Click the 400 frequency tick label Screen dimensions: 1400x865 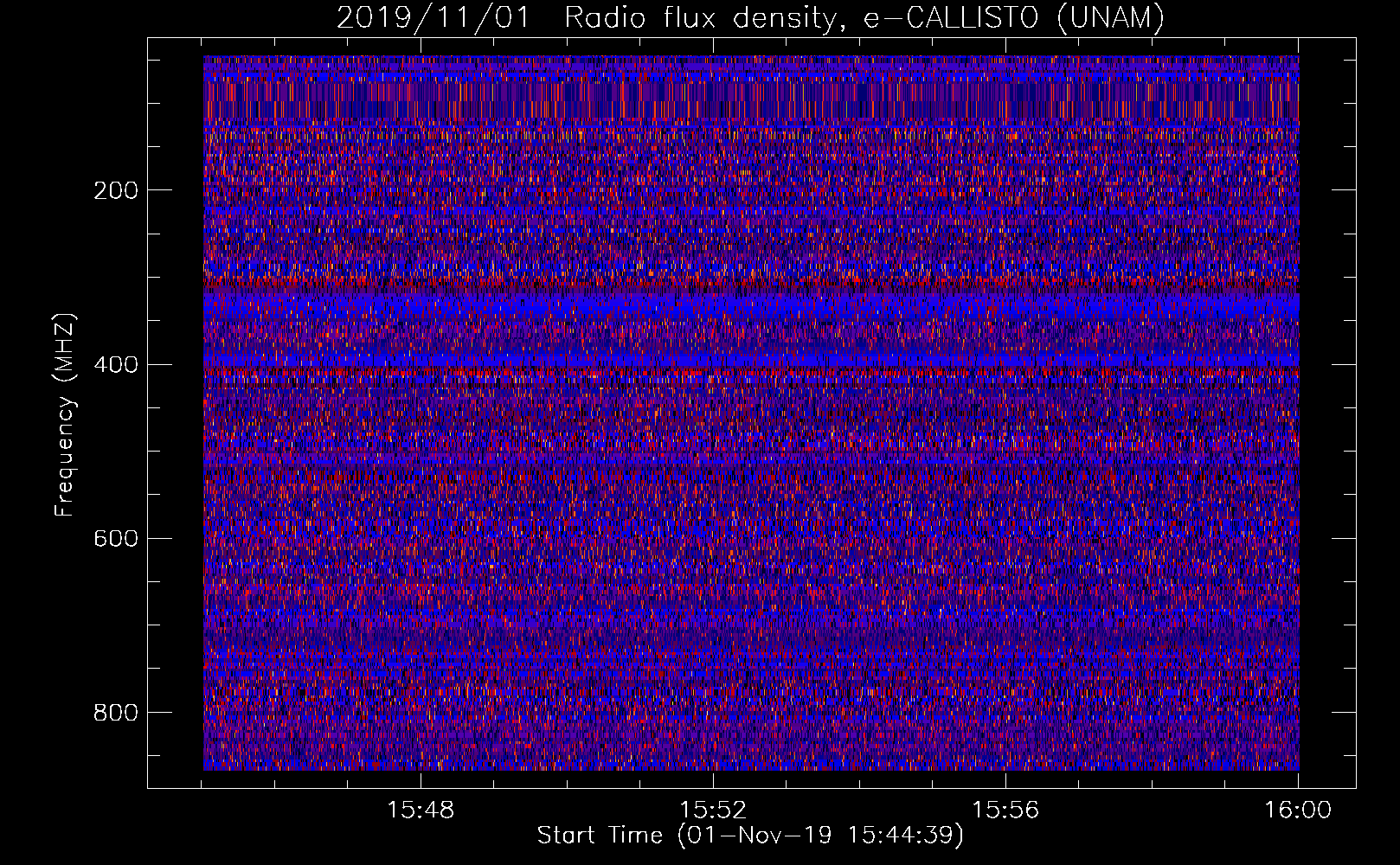coord(116,364)
